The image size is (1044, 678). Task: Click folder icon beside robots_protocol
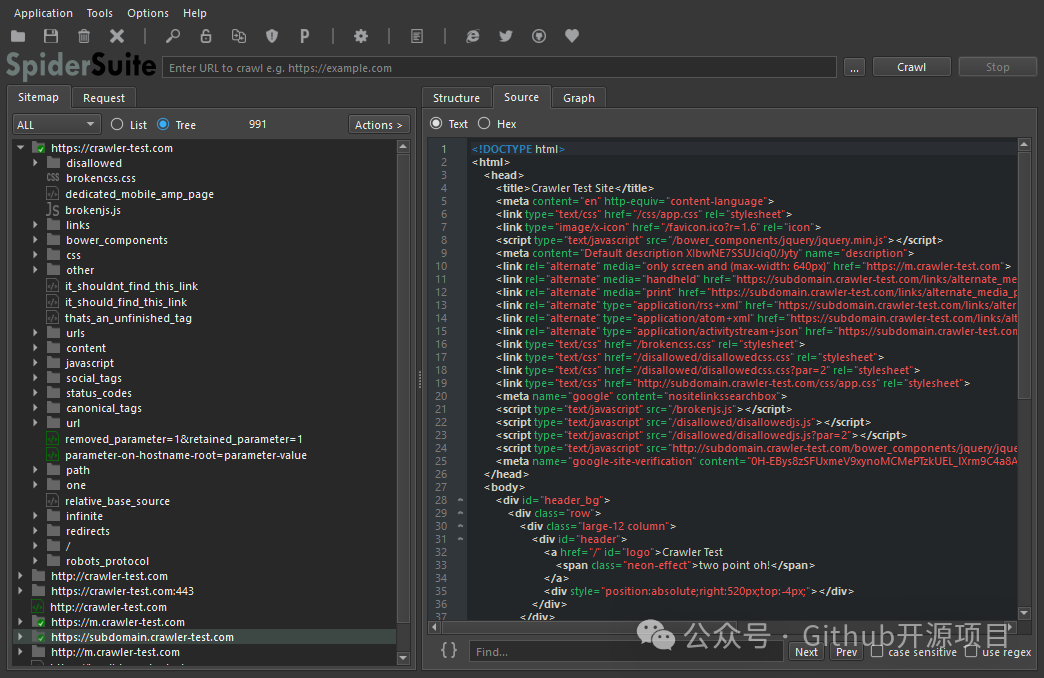54,561
